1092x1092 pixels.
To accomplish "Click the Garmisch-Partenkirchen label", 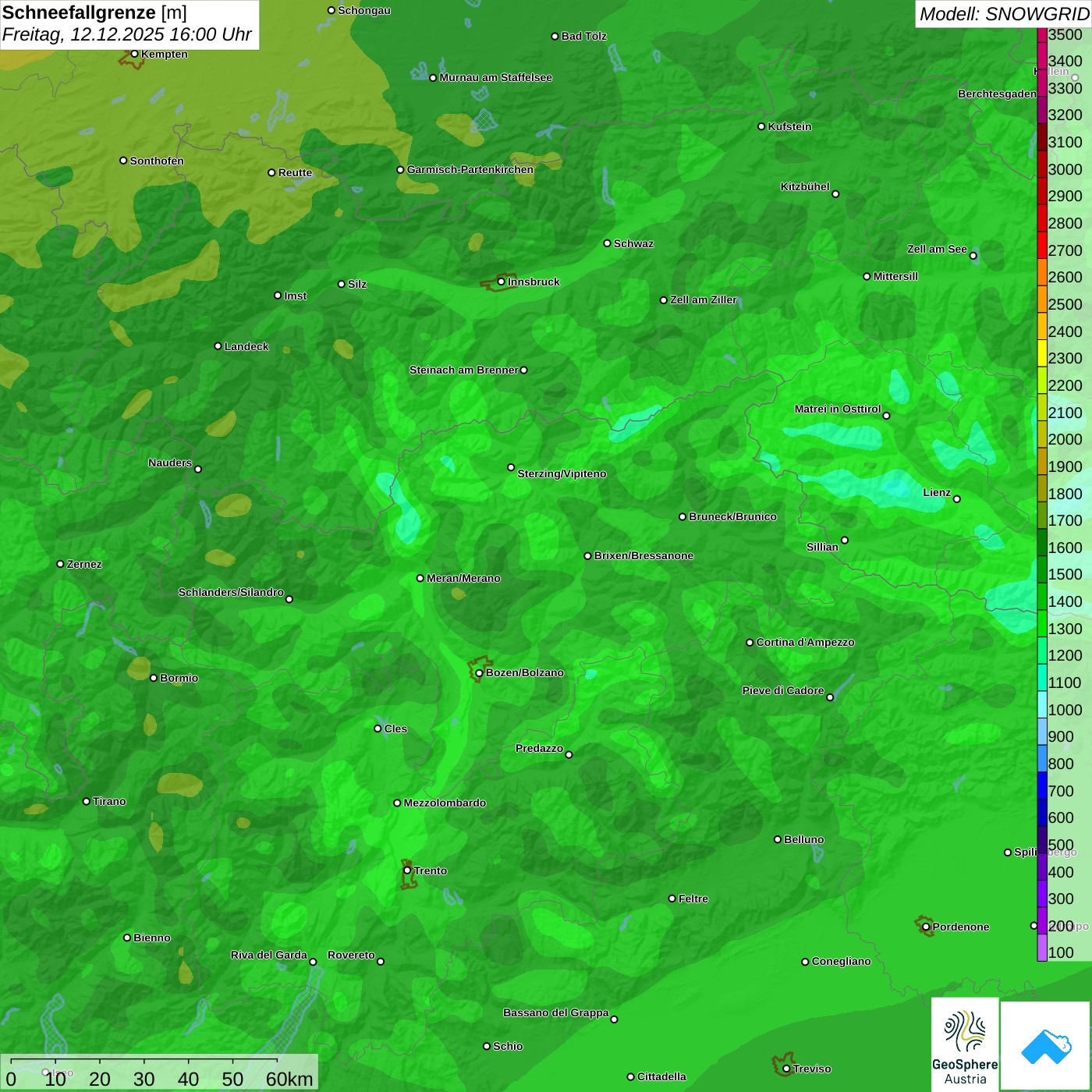I will pyautogui.click(x=470, y=169).
